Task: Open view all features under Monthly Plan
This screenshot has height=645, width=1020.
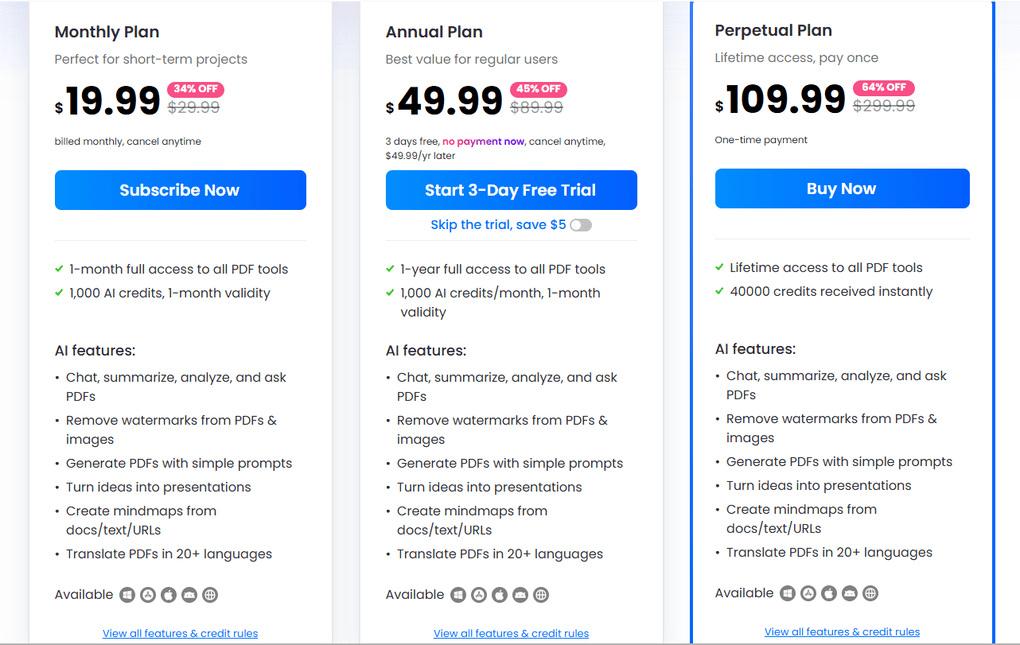Action: tap(180, 633)
